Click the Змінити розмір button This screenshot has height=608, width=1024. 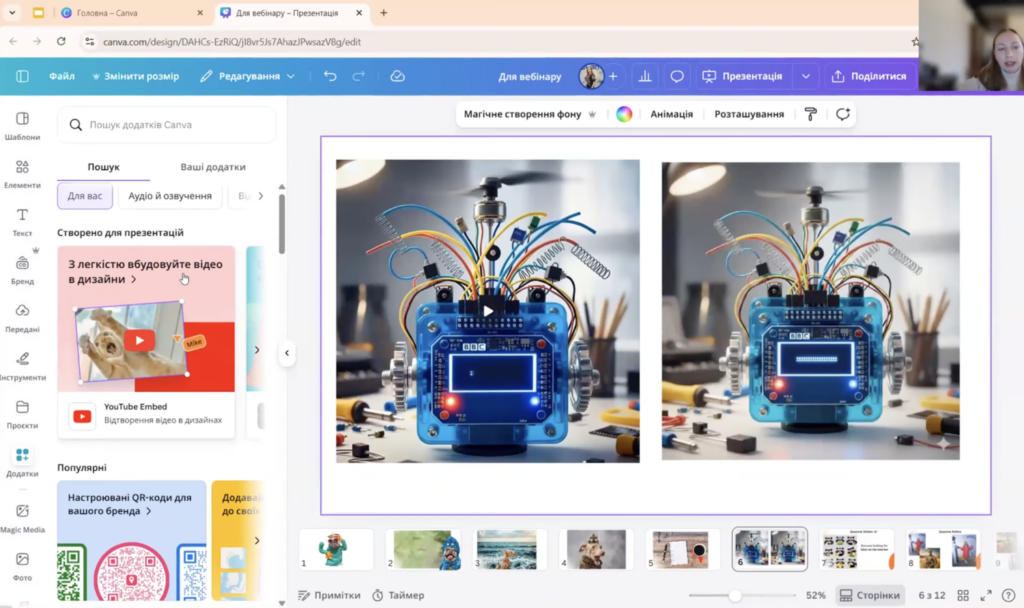(x=135, y=76)
